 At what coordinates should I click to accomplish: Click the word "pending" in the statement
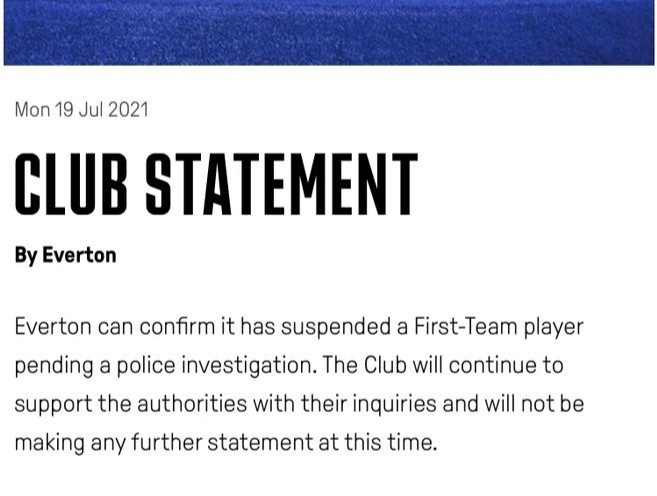pyautogui.click(x=53, y=366)
